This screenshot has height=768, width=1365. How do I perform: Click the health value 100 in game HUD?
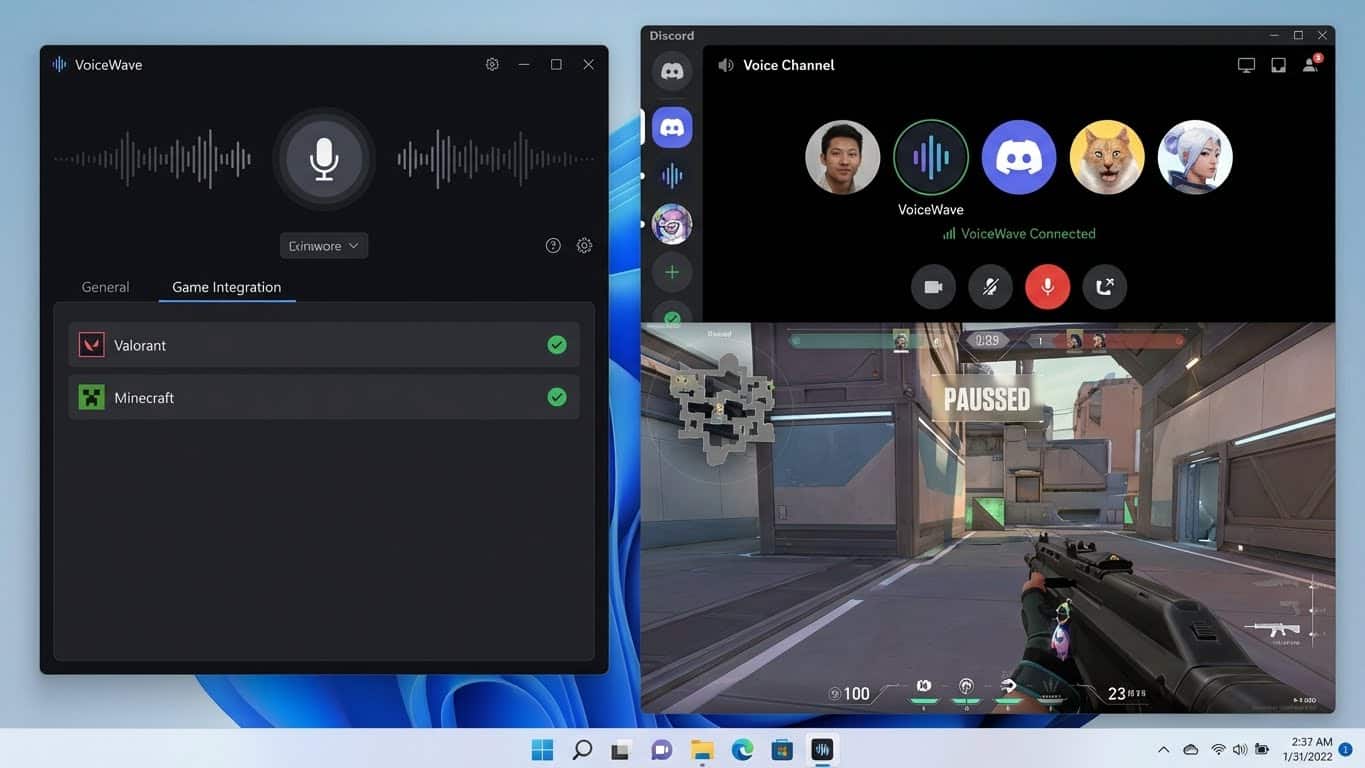point(856,693)
